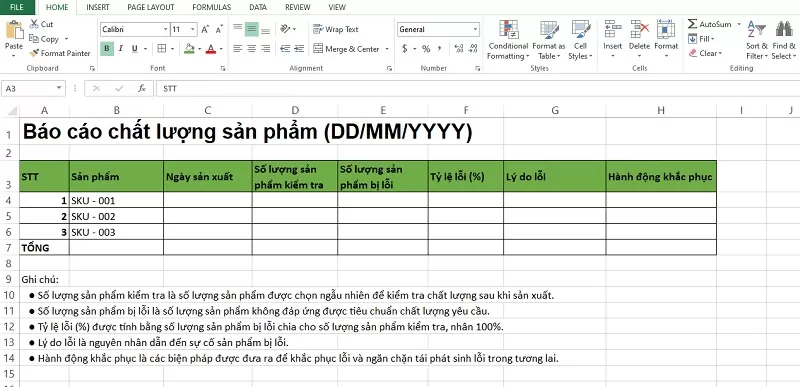Image resolution: width=800 pixels, height=387 pixels.
Task: Open the Borders icon in Font group
Action: (162, 49)
